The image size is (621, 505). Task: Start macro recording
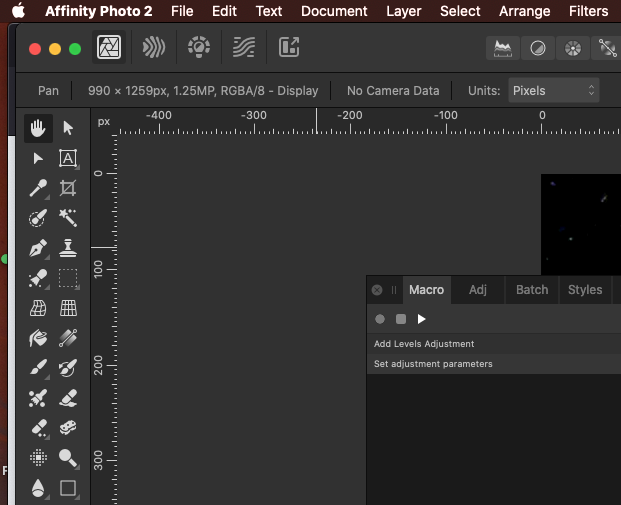[380, 319]
